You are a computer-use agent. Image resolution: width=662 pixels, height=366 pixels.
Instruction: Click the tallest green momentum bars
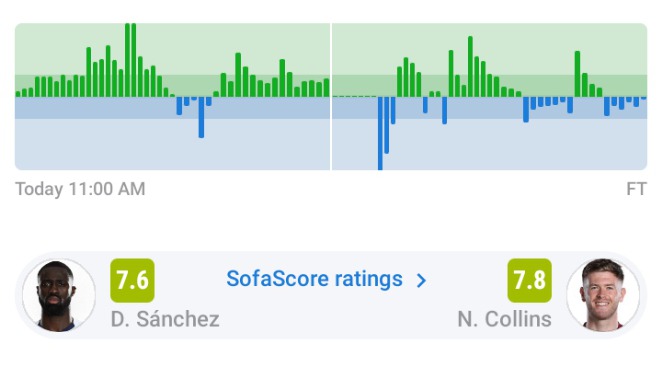tap(130, 60)
